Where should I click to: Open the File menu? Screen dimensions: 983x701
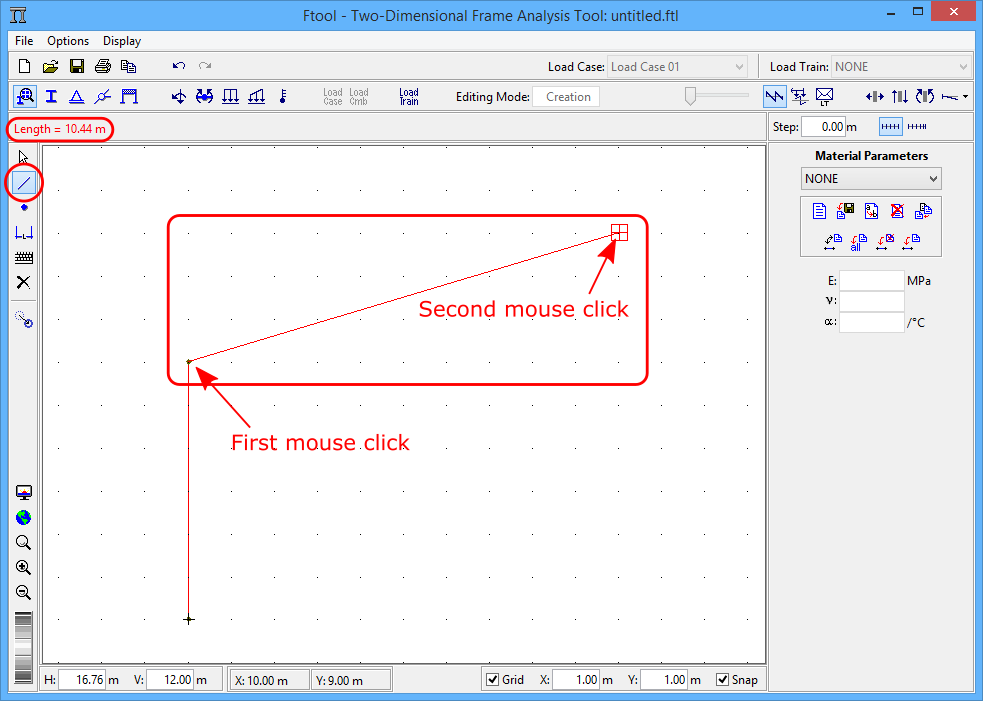(24, 41)
